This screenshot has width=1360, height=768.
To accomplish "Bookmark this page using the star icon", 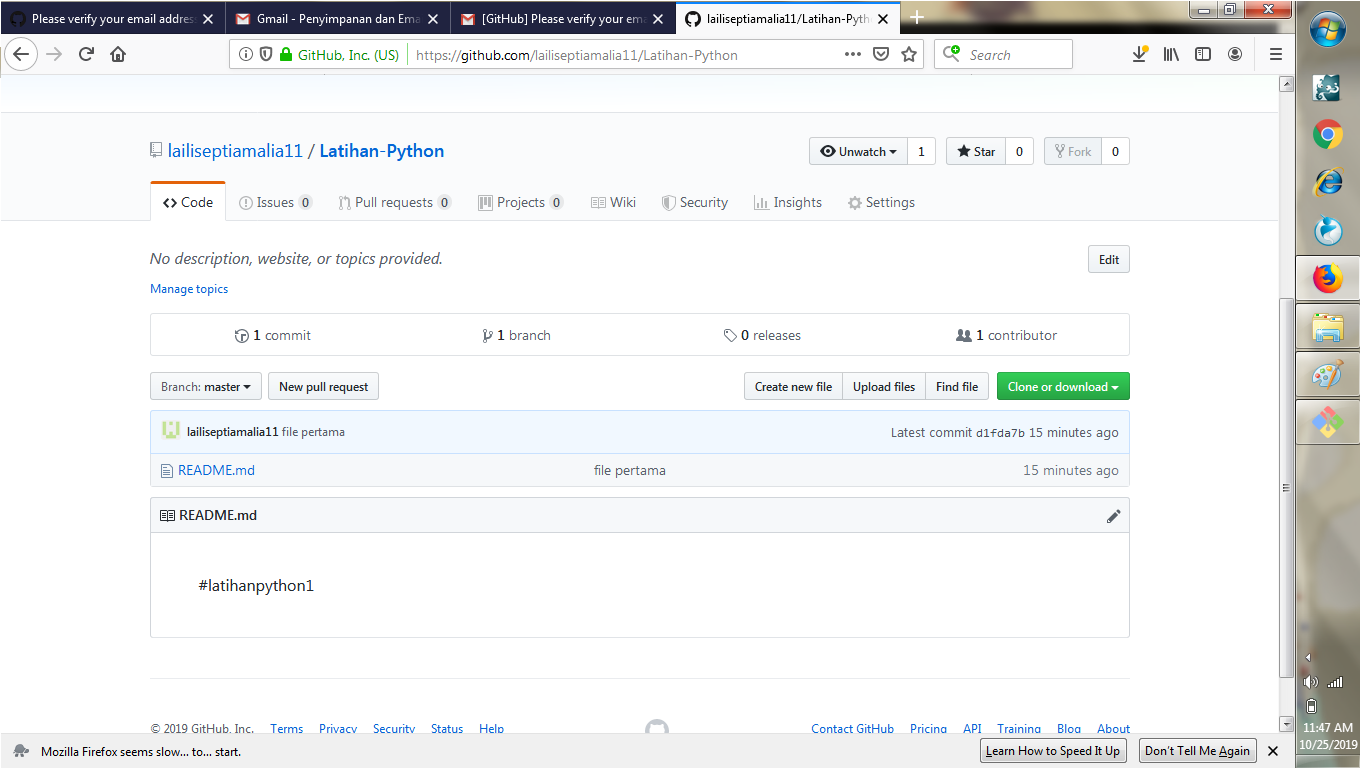I will tap(910, 54).
